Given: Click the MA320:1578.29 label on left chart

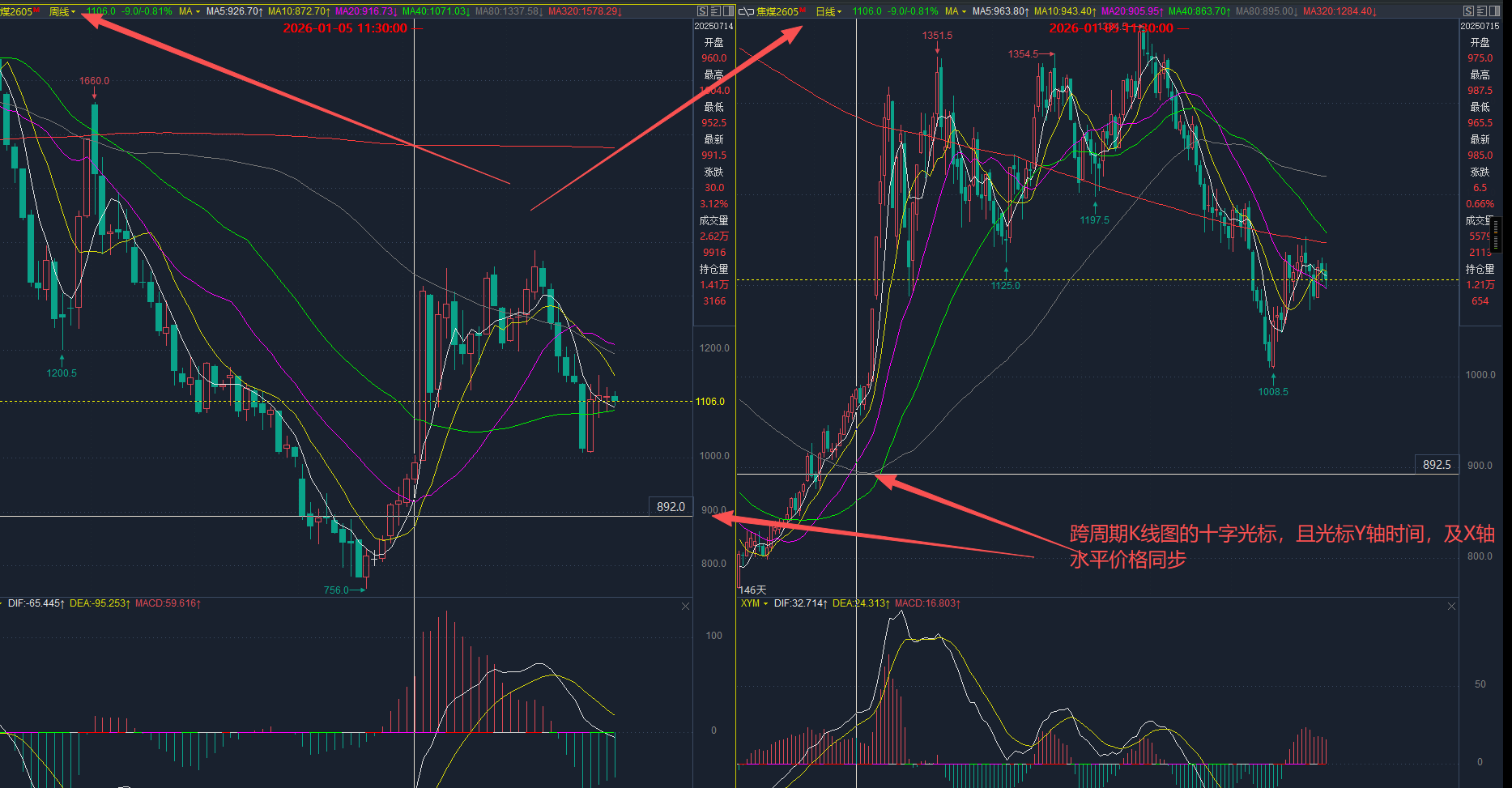Looking at the screenshot, I should pos(584,11).
